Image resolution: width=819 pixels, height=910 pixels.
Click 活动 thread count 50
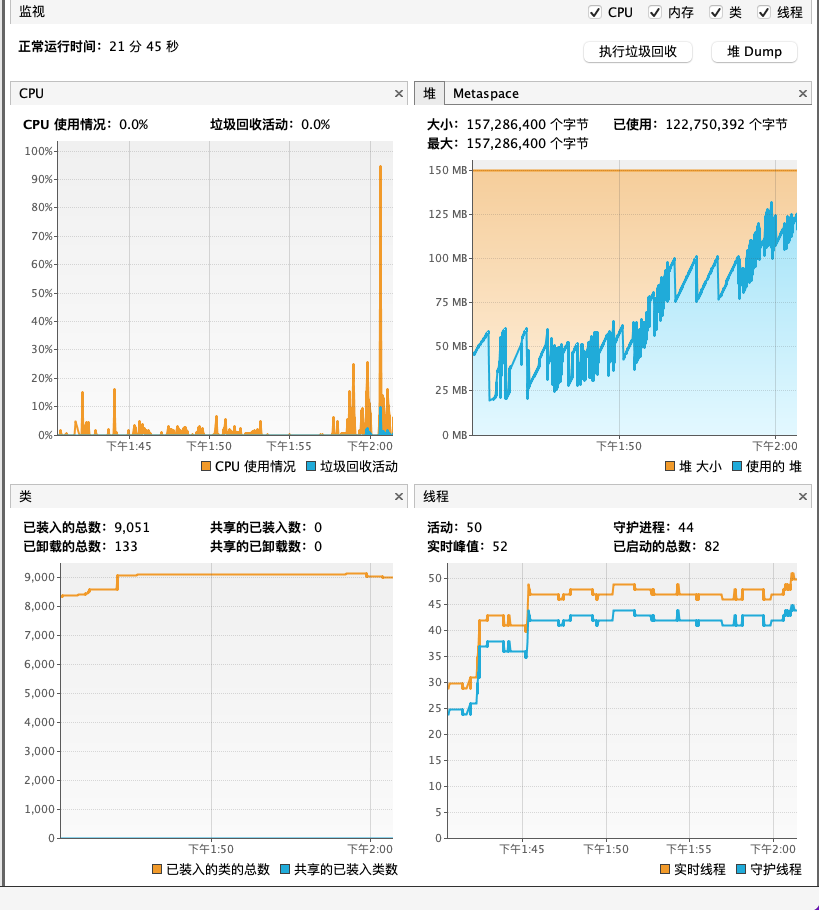tap(474, 527)
